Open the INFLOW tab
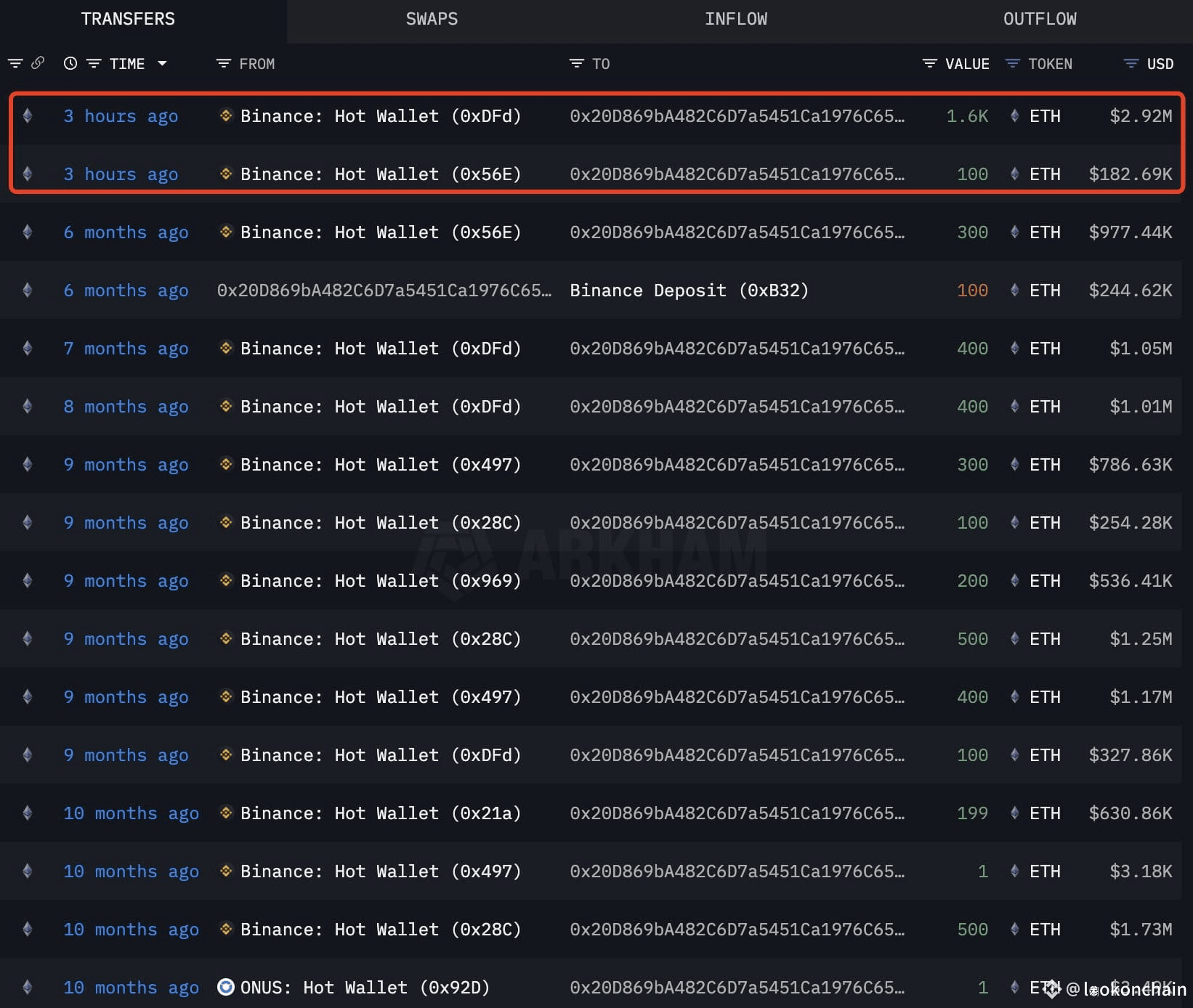The width and height of the screenshot is (1193, 1008). click(x=736, y=19)
